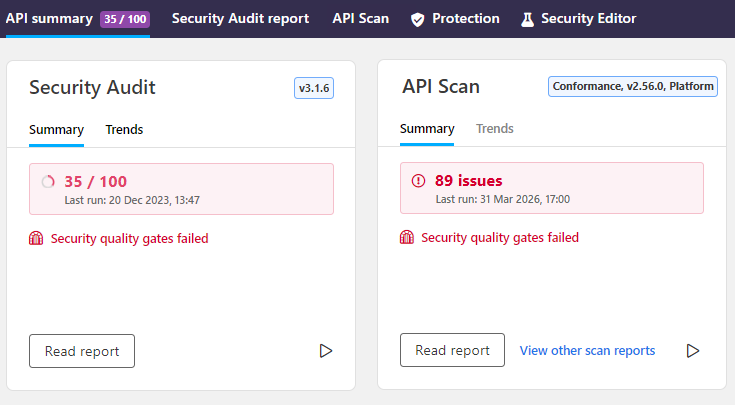
Task: Go to the API Scan top tab
Action: pos(360,19)
